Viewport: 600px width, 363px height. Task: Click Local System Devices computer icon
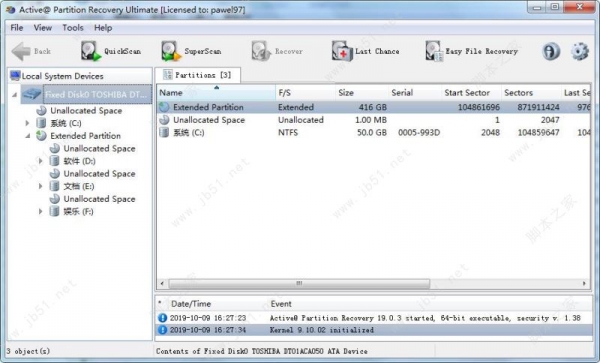[15, 76]
